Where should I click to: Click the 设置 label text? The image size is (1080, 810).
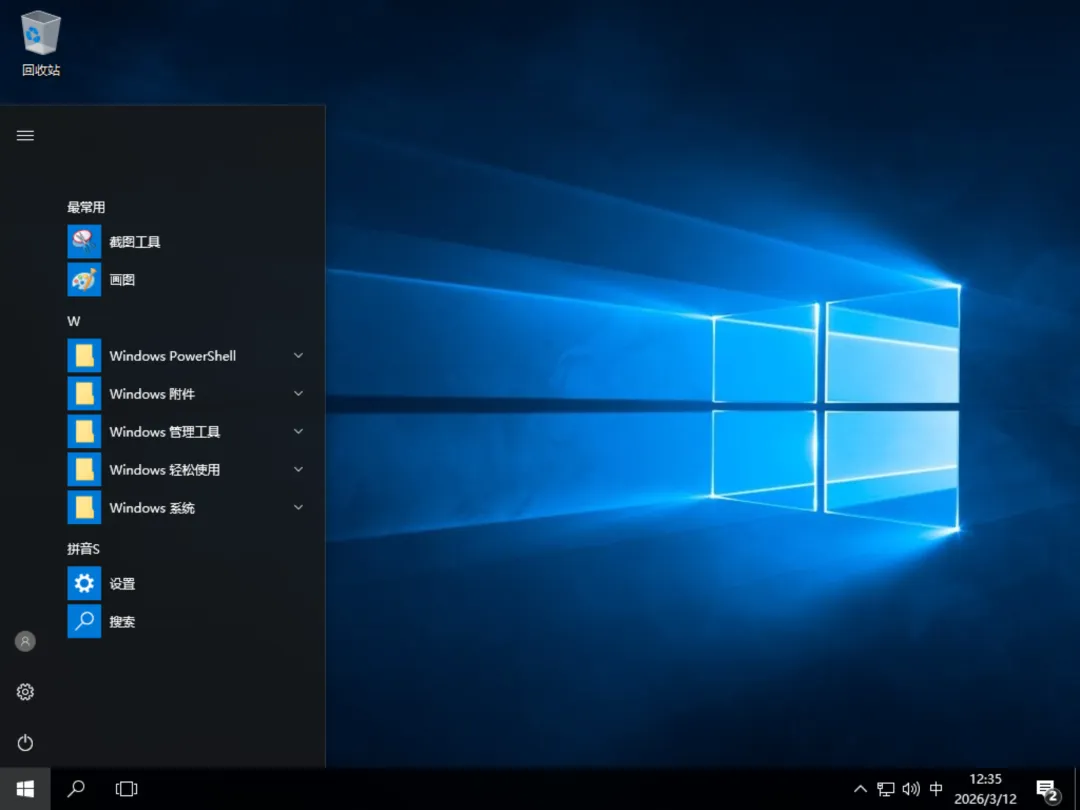pos(122,584)
